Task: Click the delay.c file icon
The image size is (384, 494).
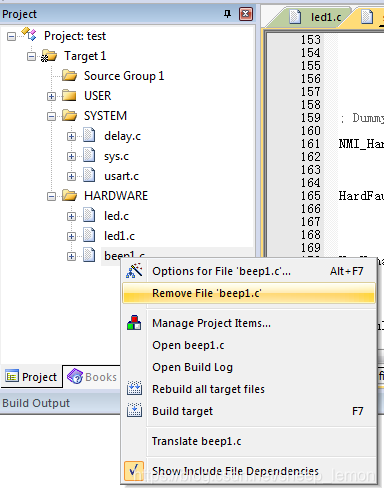Action: 89,136
